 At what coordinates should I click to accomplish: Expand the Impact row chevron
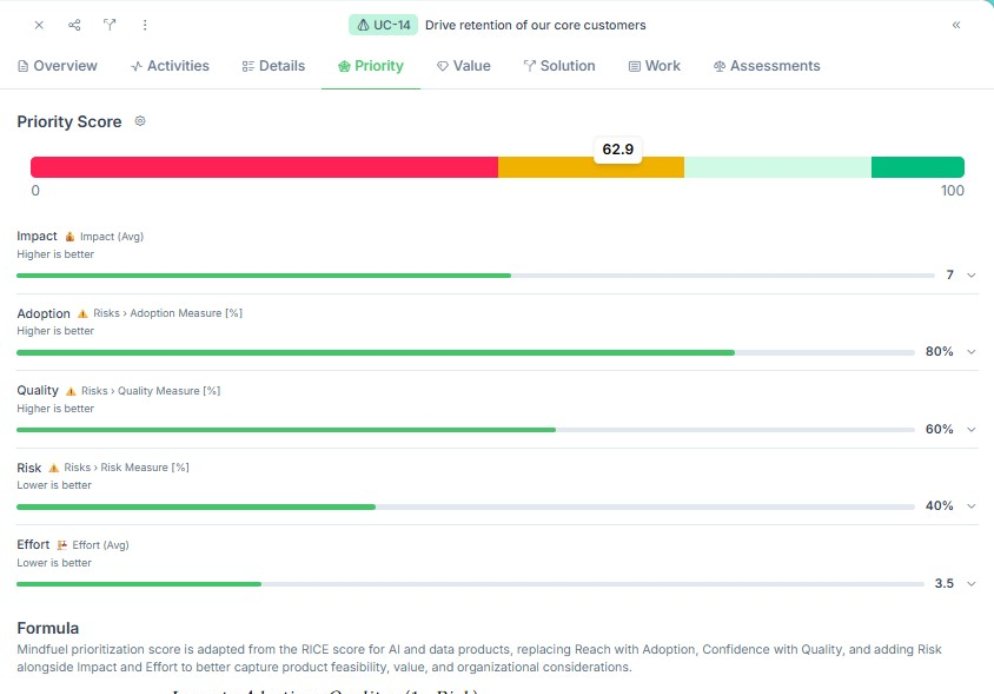coord(971,275)
